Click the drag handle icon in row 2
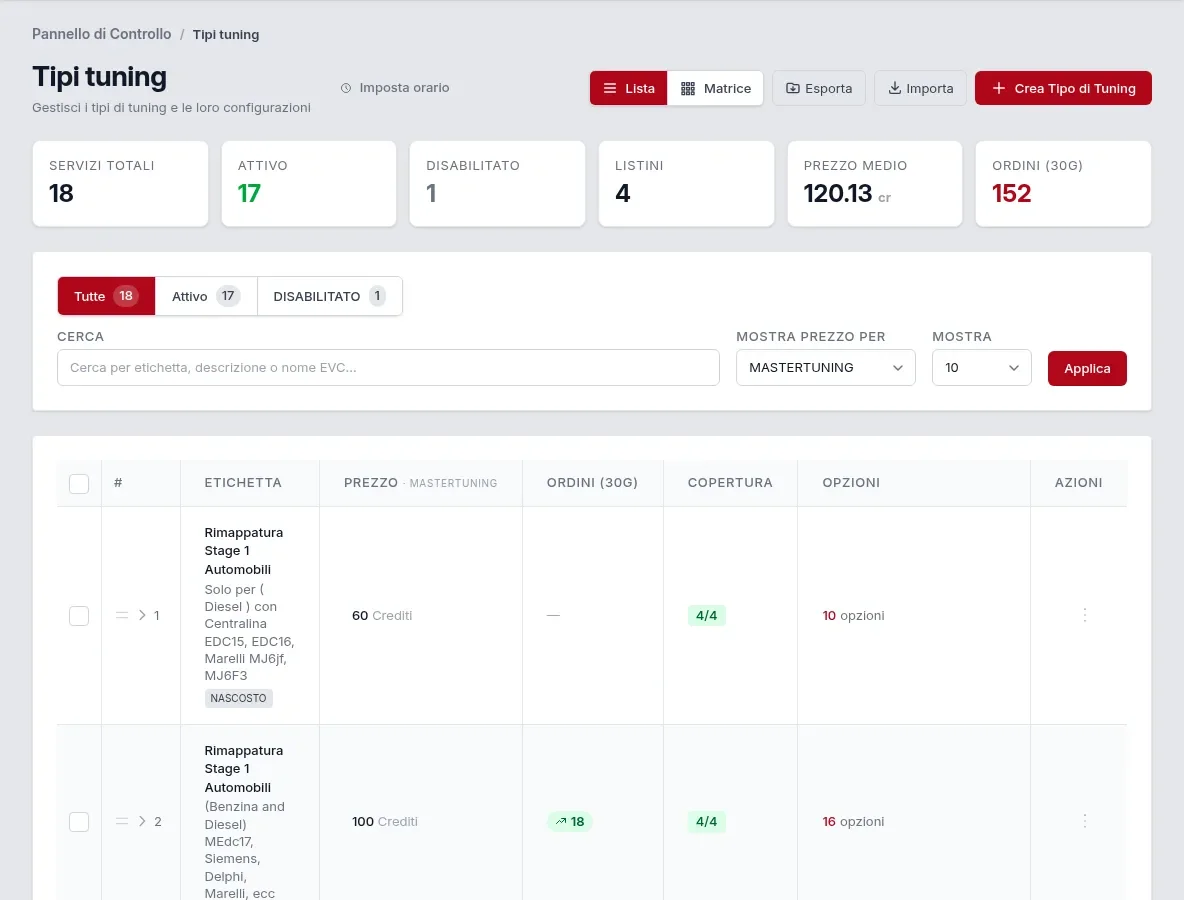 (x=122, y=821)
